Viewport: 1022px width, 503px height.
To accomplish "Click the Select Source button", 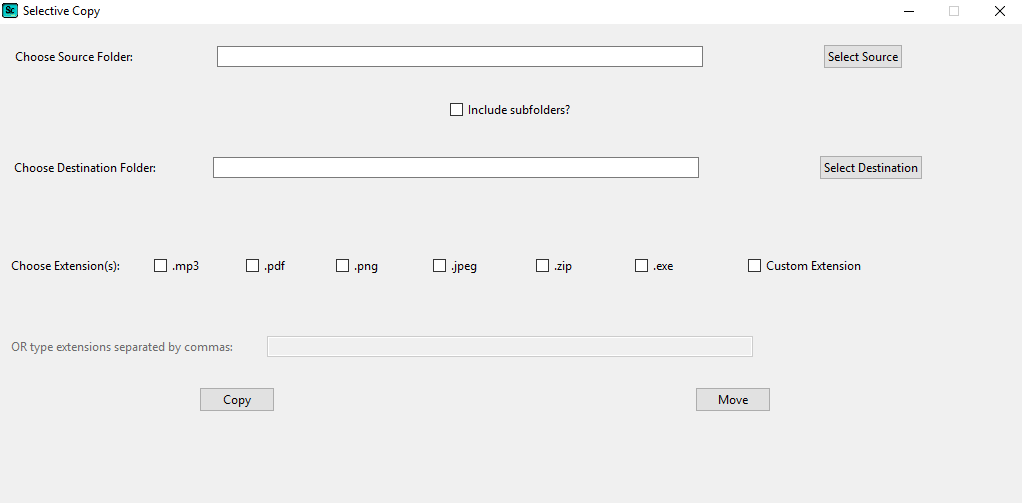I will 862,57.
